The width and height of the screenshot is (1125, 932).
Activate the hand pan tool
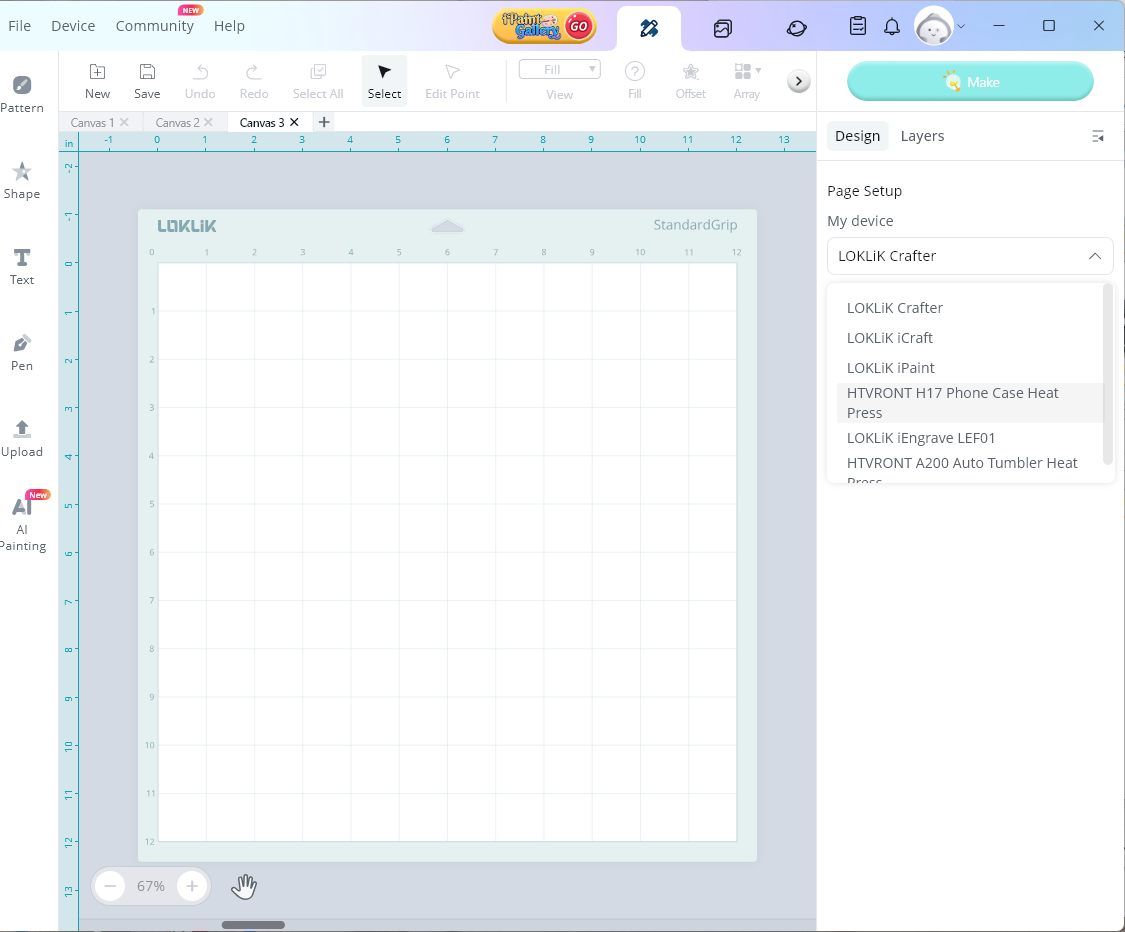click(x=244, y=886)
